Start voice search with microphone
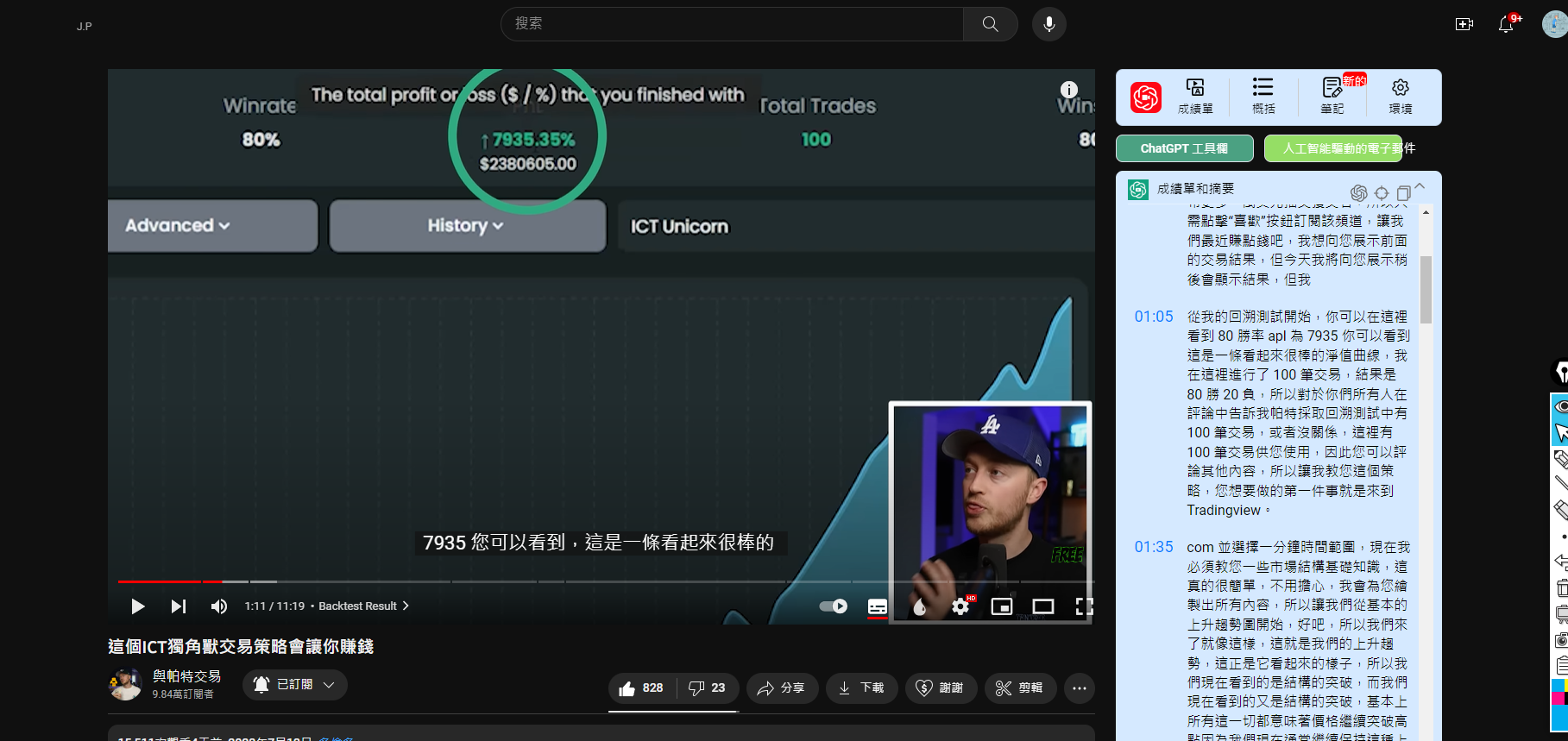Screen dimensions: 1568x741 (1049, 24)
